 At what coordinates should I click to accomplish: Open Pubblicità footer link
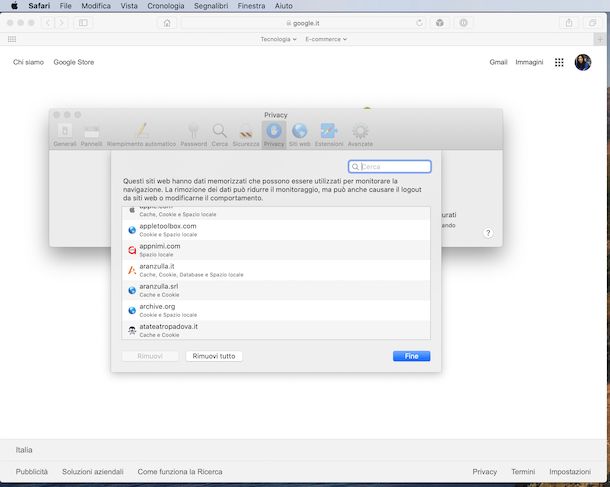click(x=32, y=472)
